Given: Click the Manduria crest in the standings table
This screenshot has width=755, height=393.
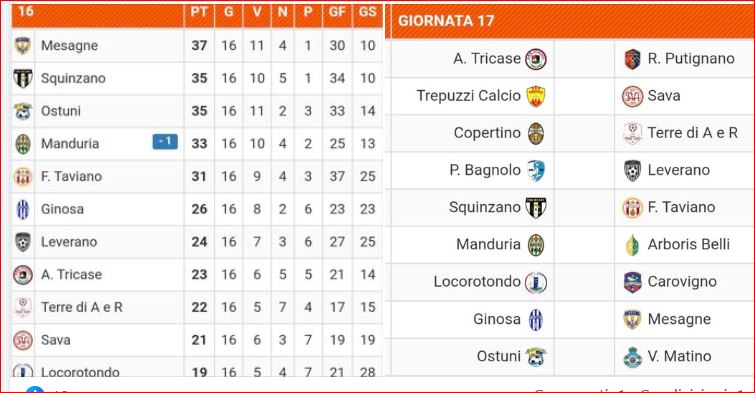Looking at the screenshot, I should [x=23, y=144].
